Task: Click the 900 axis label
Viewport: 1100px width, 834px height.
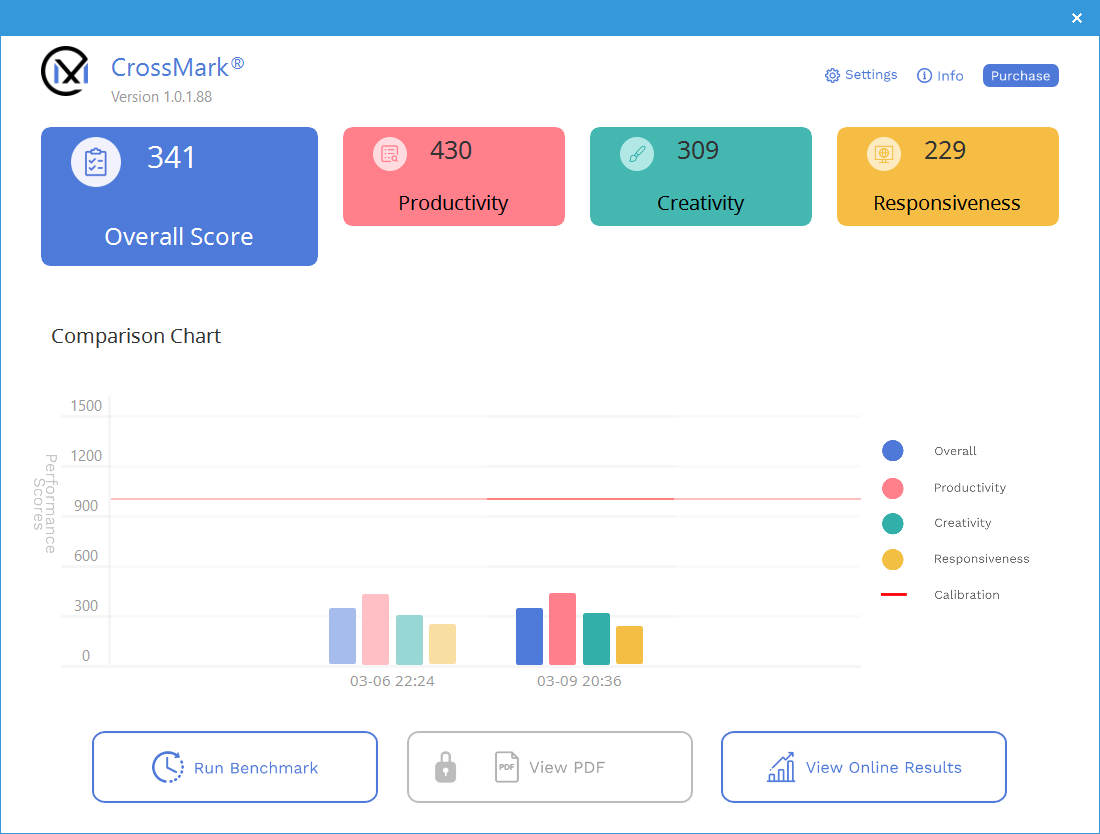Action: 86,506
